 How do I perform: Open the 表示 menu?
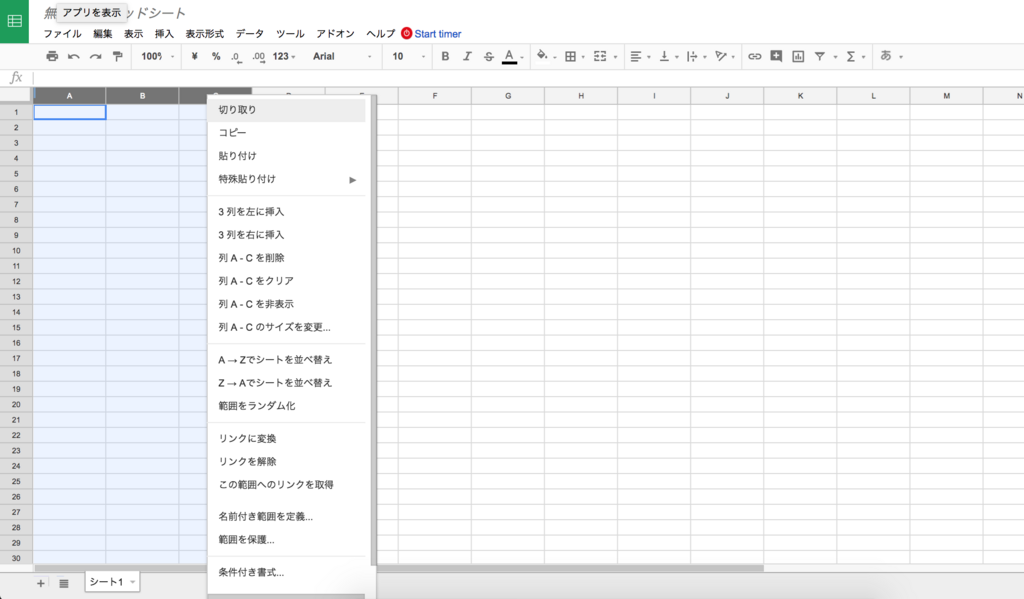click(133, 34)
